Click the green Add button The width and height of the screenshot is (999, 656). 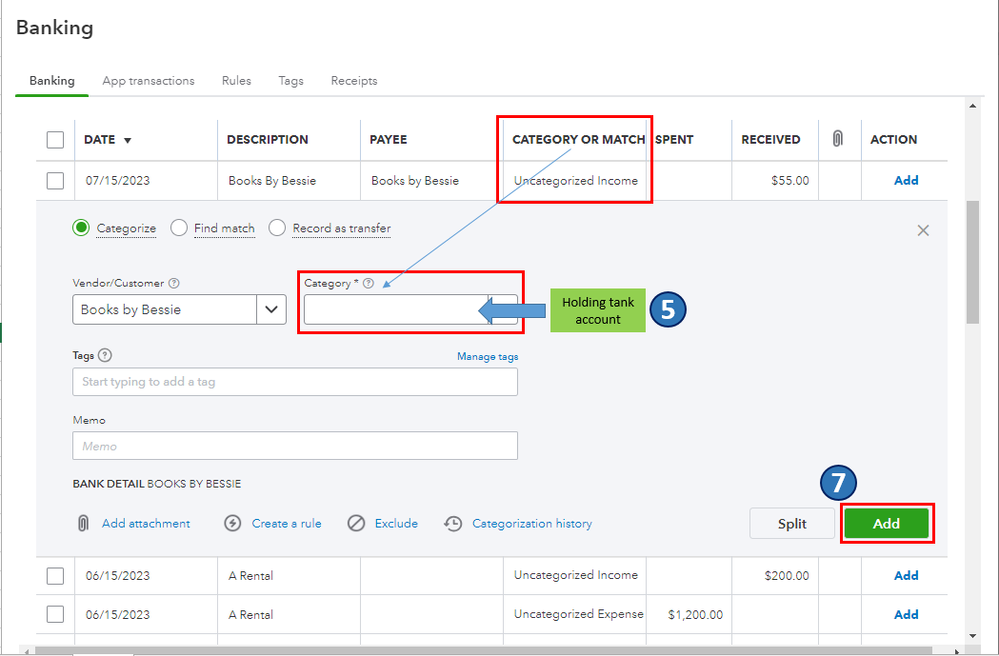click(886, 524)
